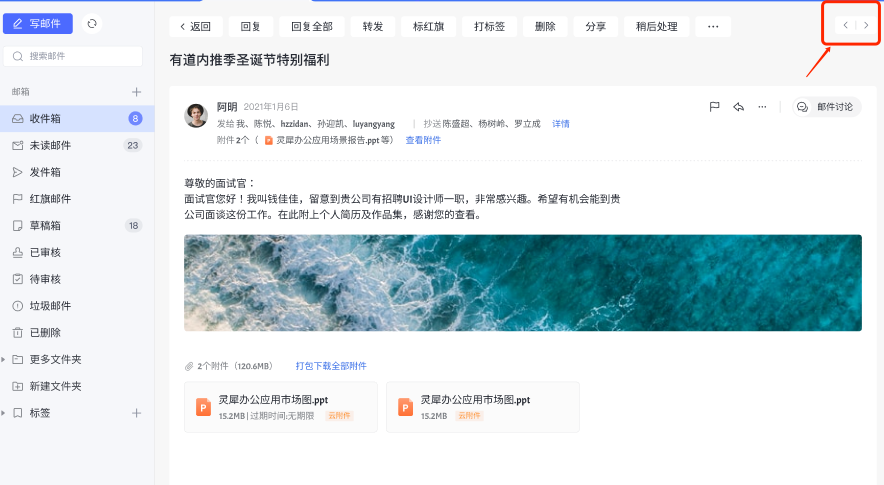Click the trash bin icon
This screenshot has height=485, width=884.
pyautogui.click(x=18, y=333)
